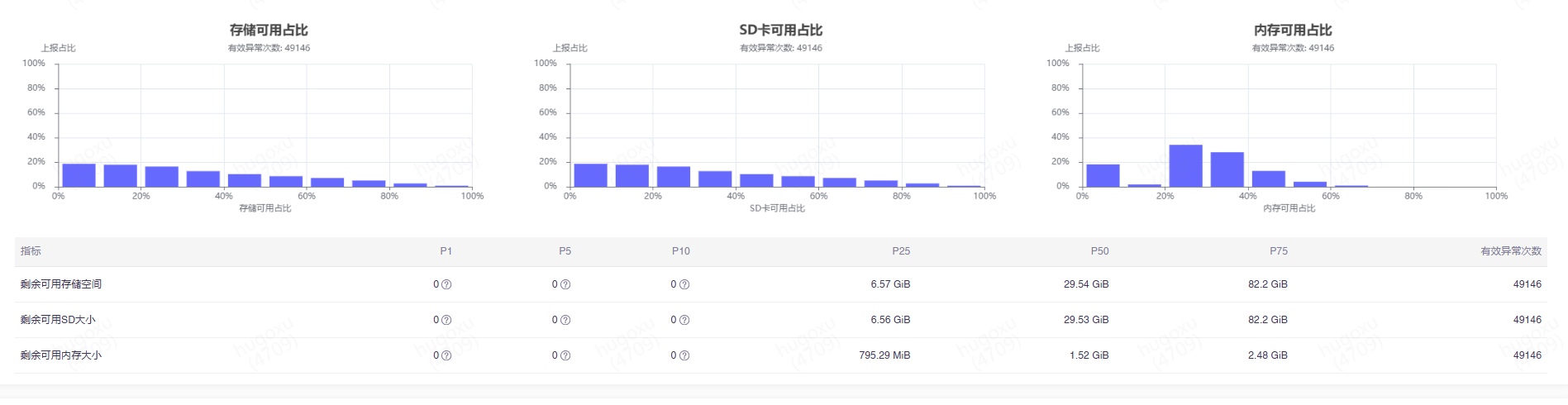Viewport: 1568px width, 405px height.
Task: Click the 40%-50% bar in 存储可用占比 chart
Action: click(x=245, y=180)
